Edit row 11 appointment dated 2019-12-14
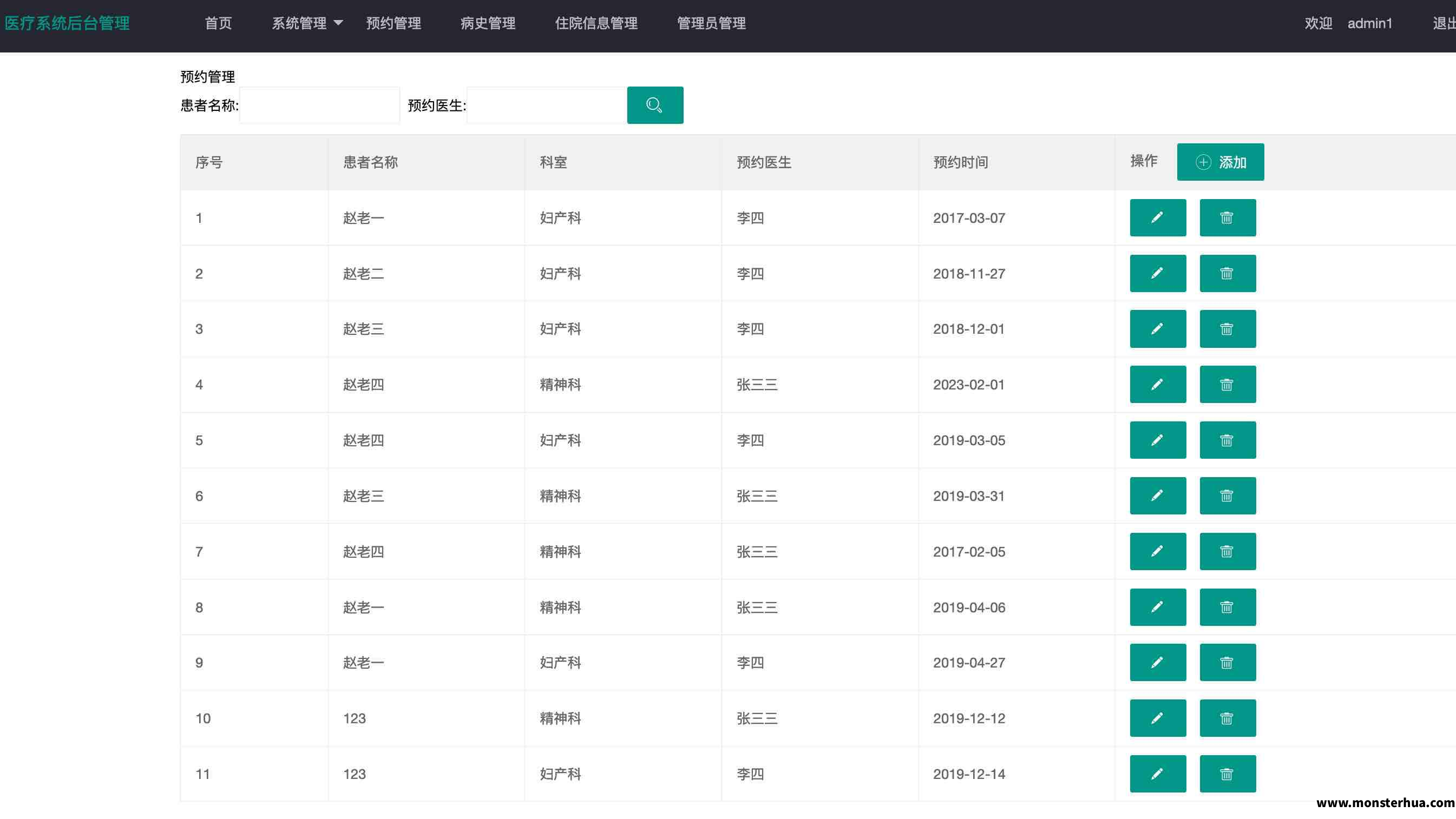Image resolution: width=1456 pixels, height=819 pixels. pyautogui.click(x=1158, y=774)
